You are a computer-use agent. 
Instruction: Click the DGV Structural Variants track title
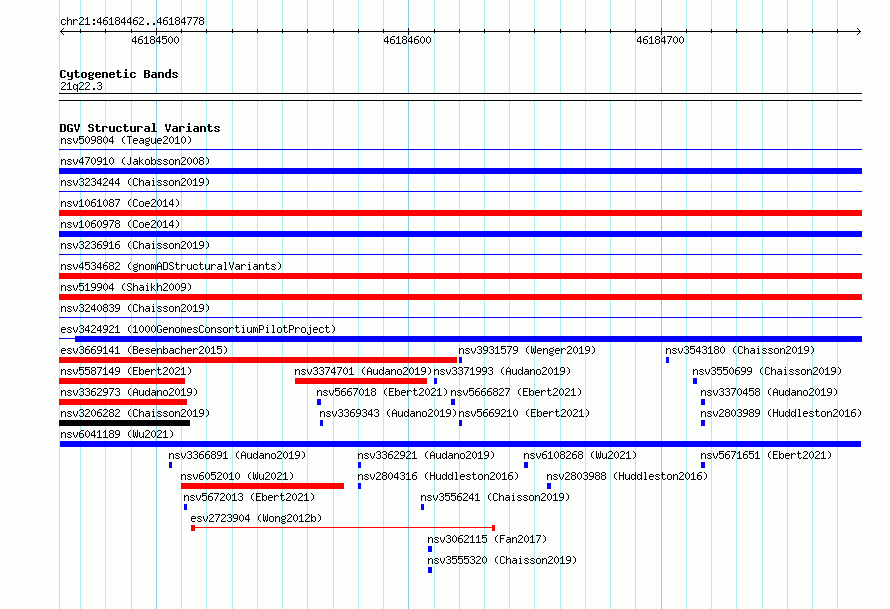[x=140, y=128]
